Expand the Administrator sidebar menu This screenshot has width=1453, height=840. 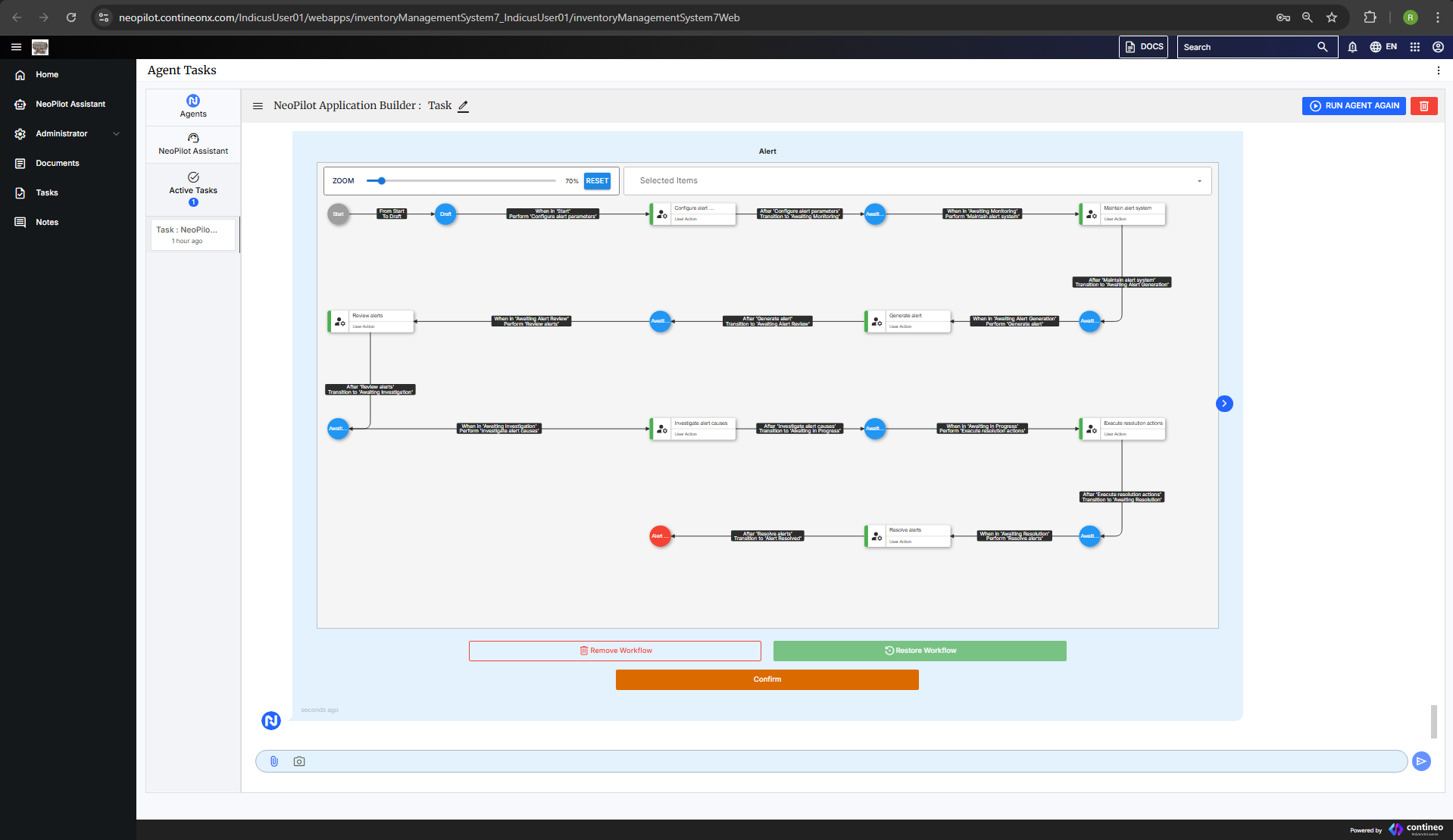click(68, 134)
